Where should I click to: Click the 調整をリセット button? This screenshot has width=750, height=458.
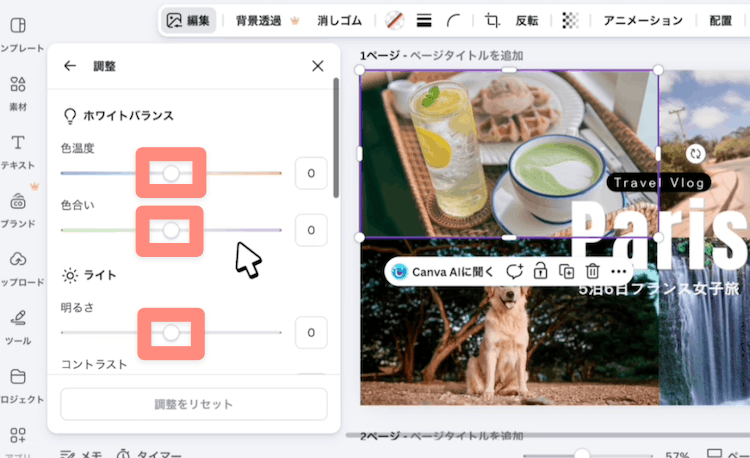point(194,404)
